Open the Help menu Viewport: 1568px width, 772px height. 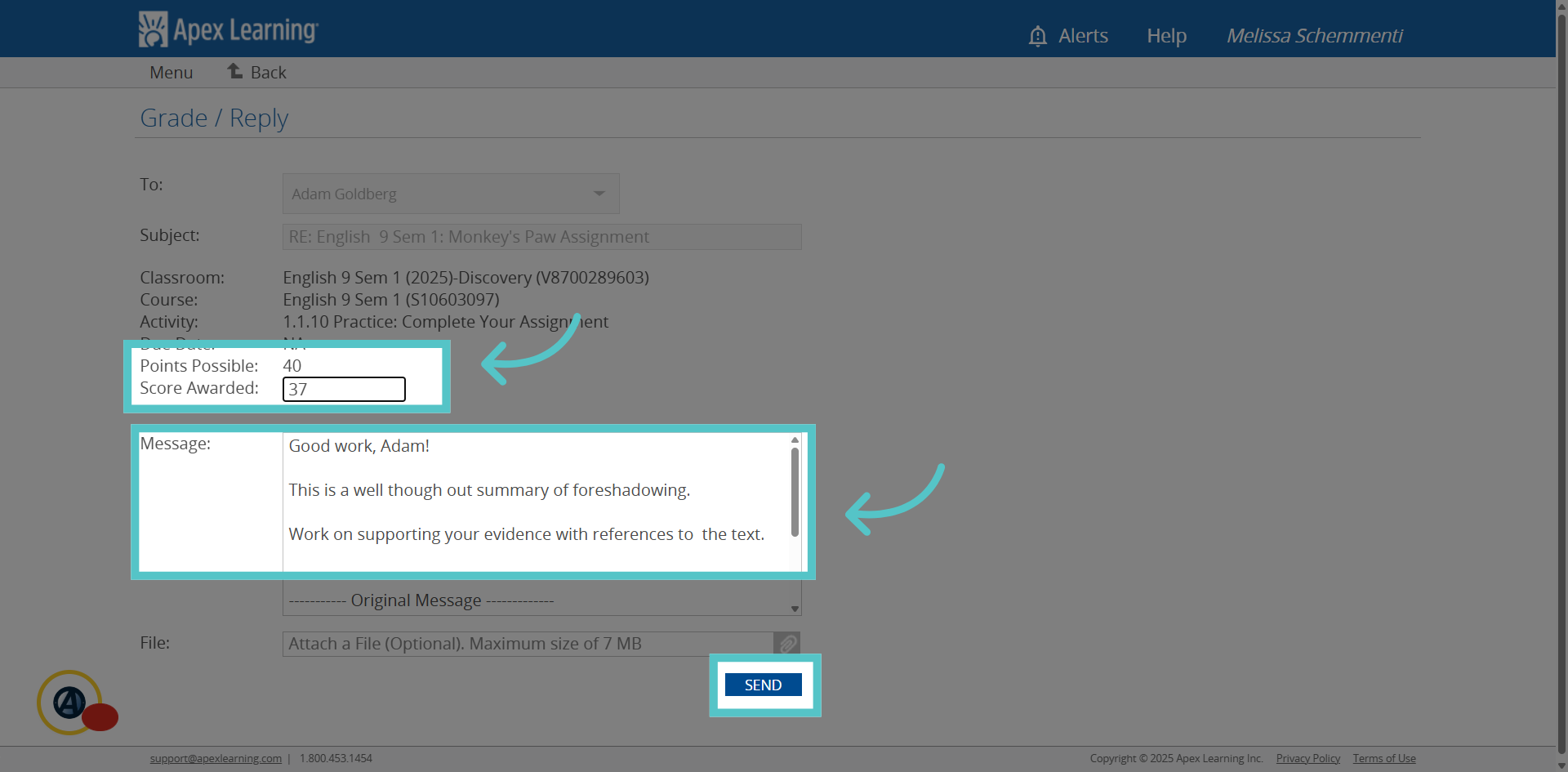pos(1166,36)
